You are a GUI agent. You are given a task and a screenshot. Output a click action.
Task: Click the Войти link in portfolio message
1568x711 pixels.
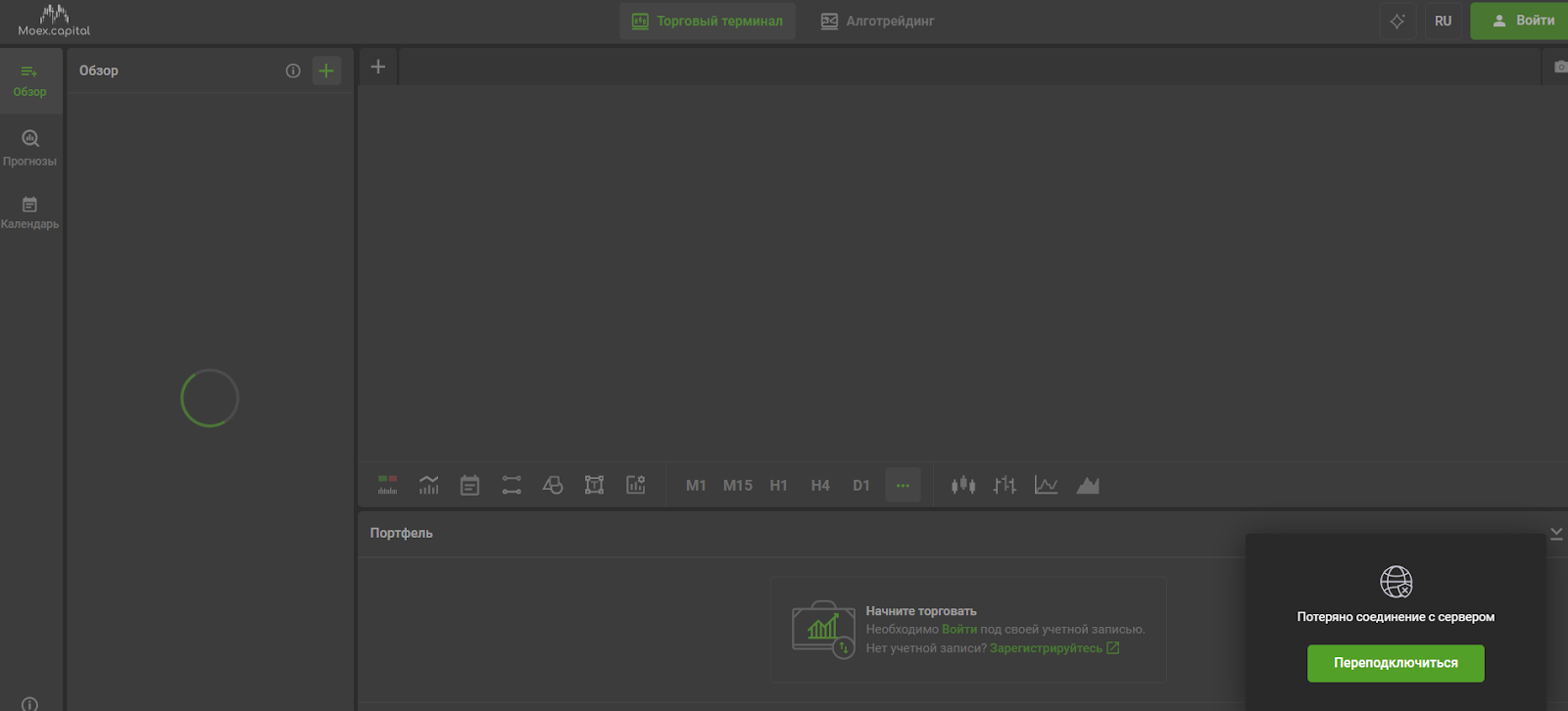959,630
